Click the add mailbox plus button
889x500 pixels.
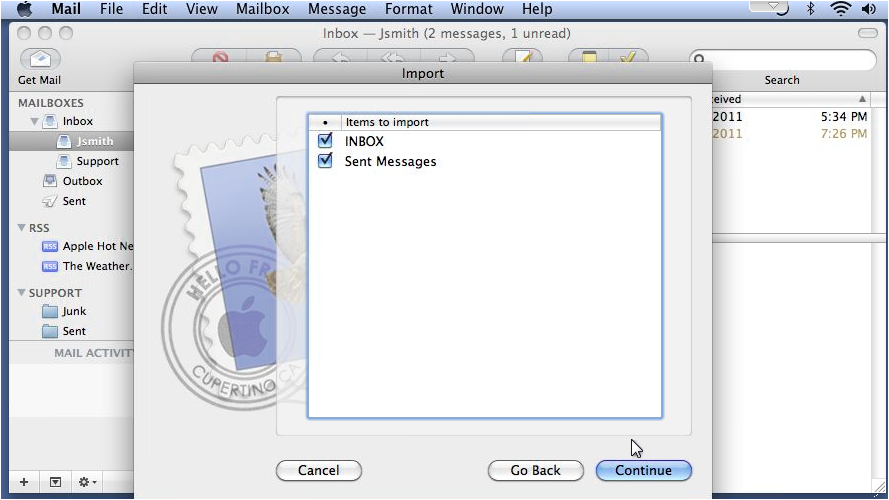24,482
